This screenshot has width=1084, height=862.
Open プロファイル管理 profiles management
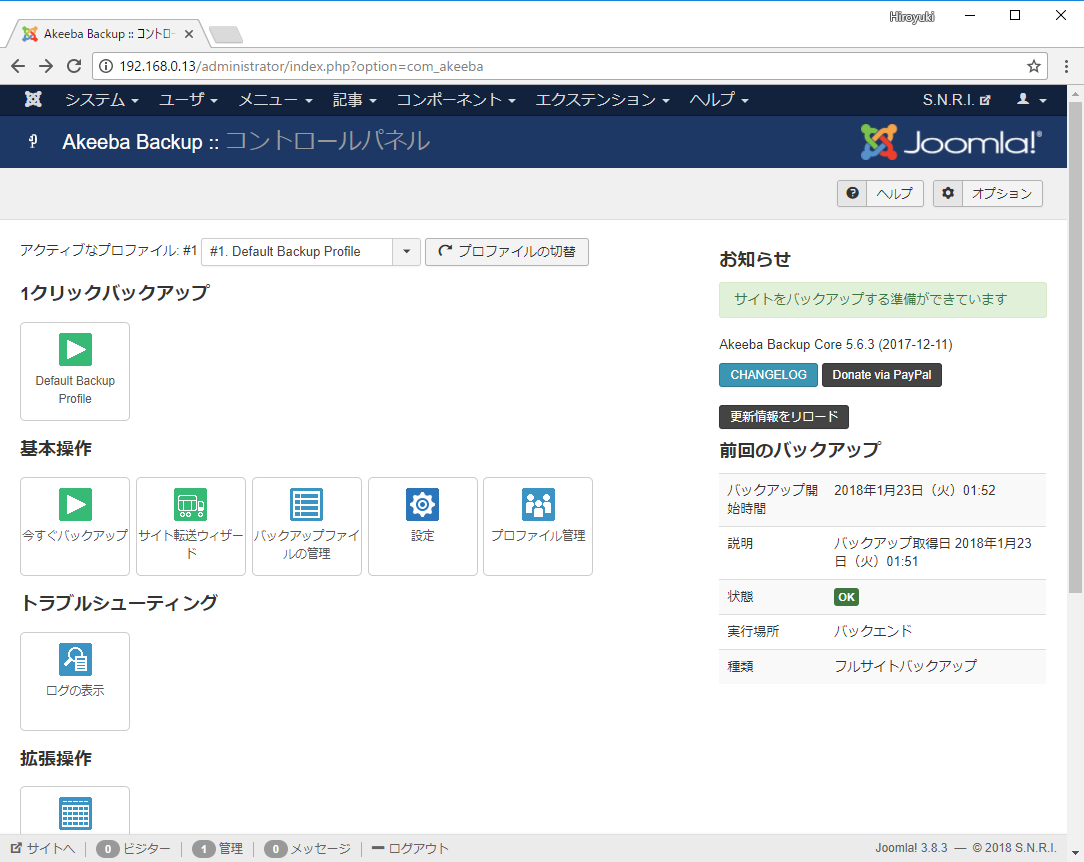[538, 526]
